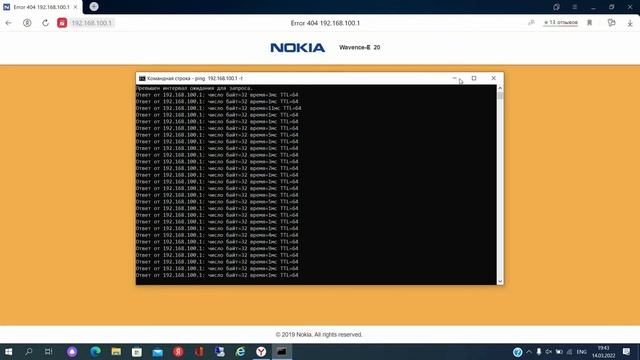Open a new browser tab with plus button
The height and width of the screenshot is (360, 640).
pyautogui.click(x=94, y=7)
